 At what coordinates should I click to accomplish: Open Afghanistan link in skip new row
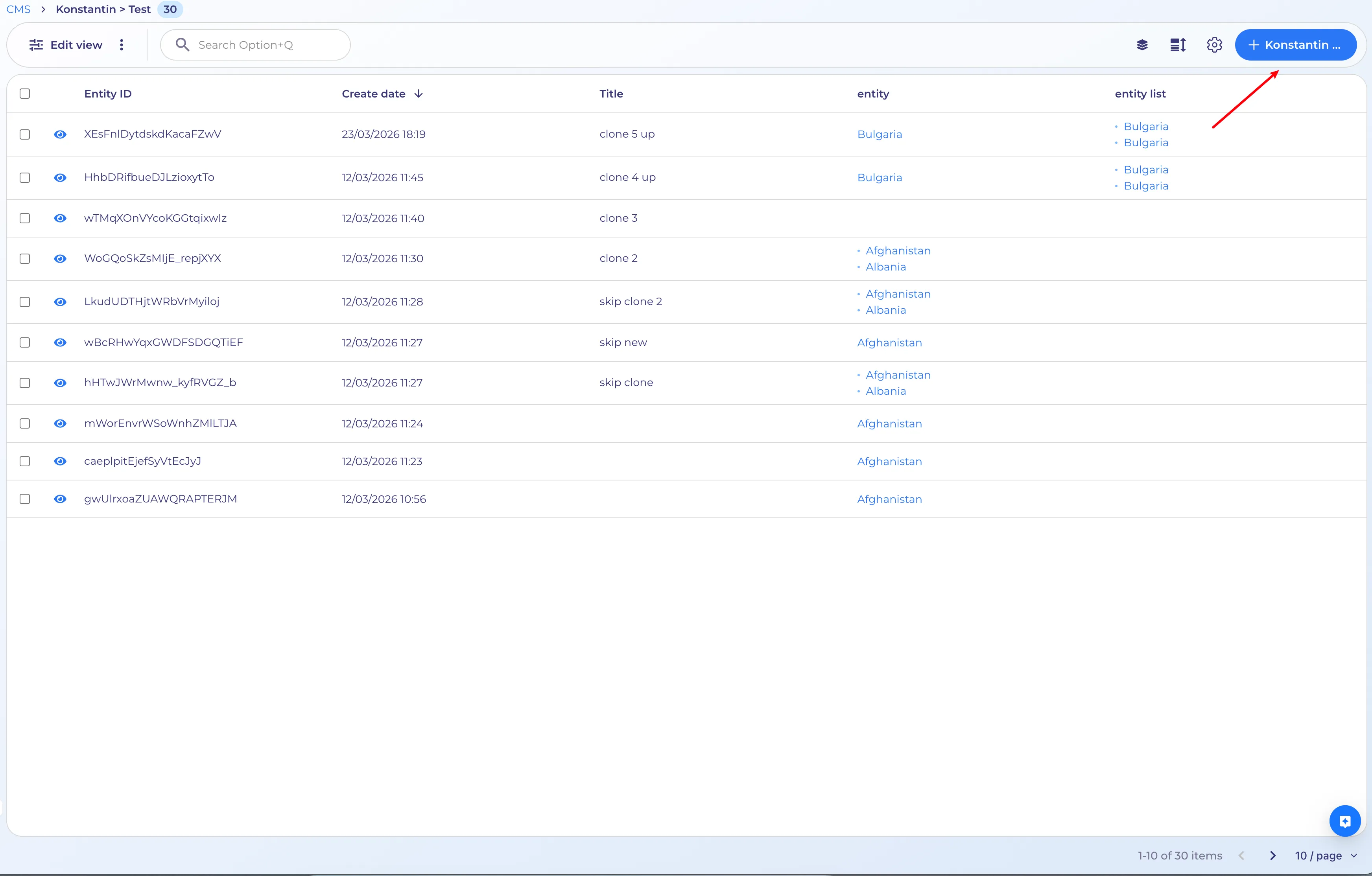pos(889,342)
